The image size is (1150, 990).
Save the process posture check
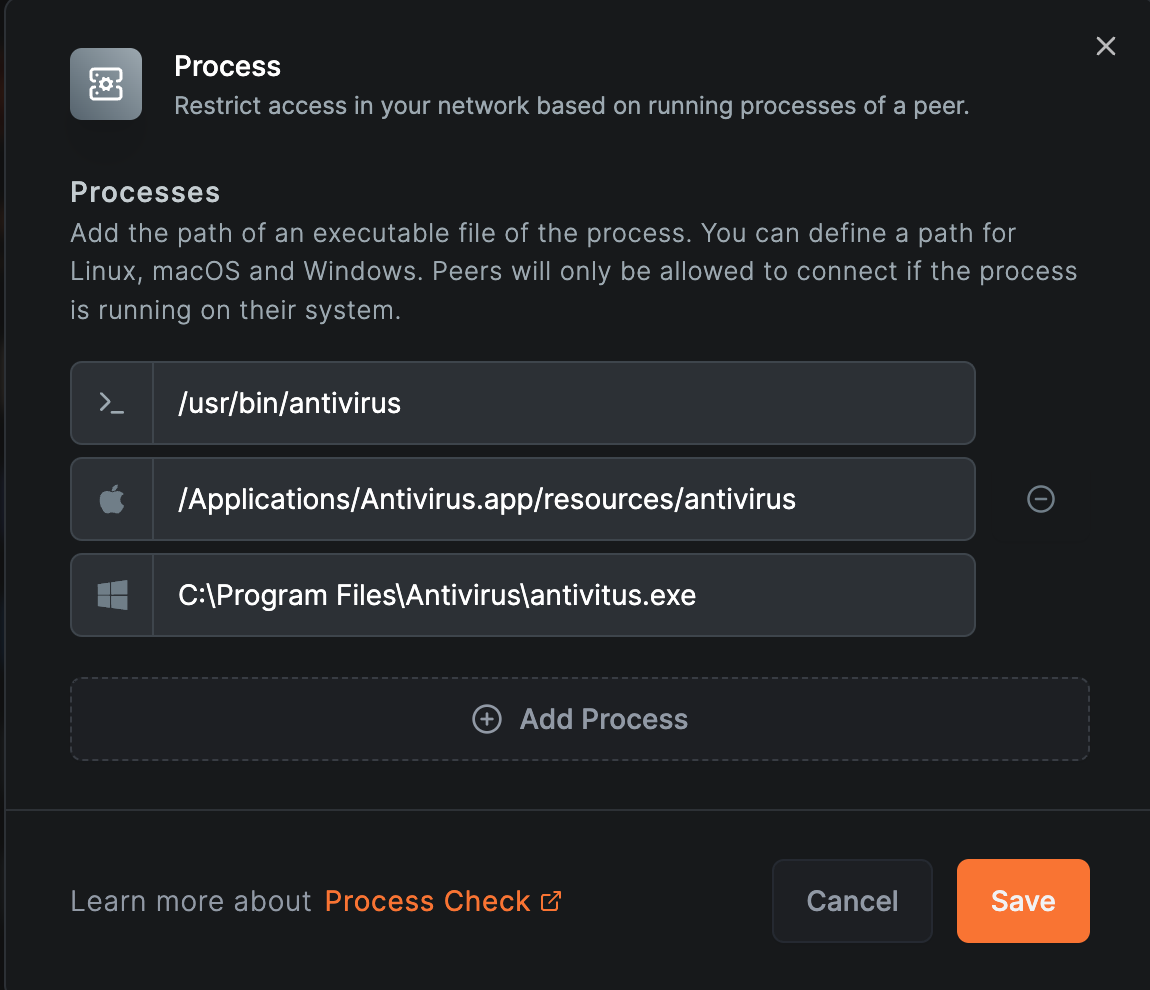1022,901
